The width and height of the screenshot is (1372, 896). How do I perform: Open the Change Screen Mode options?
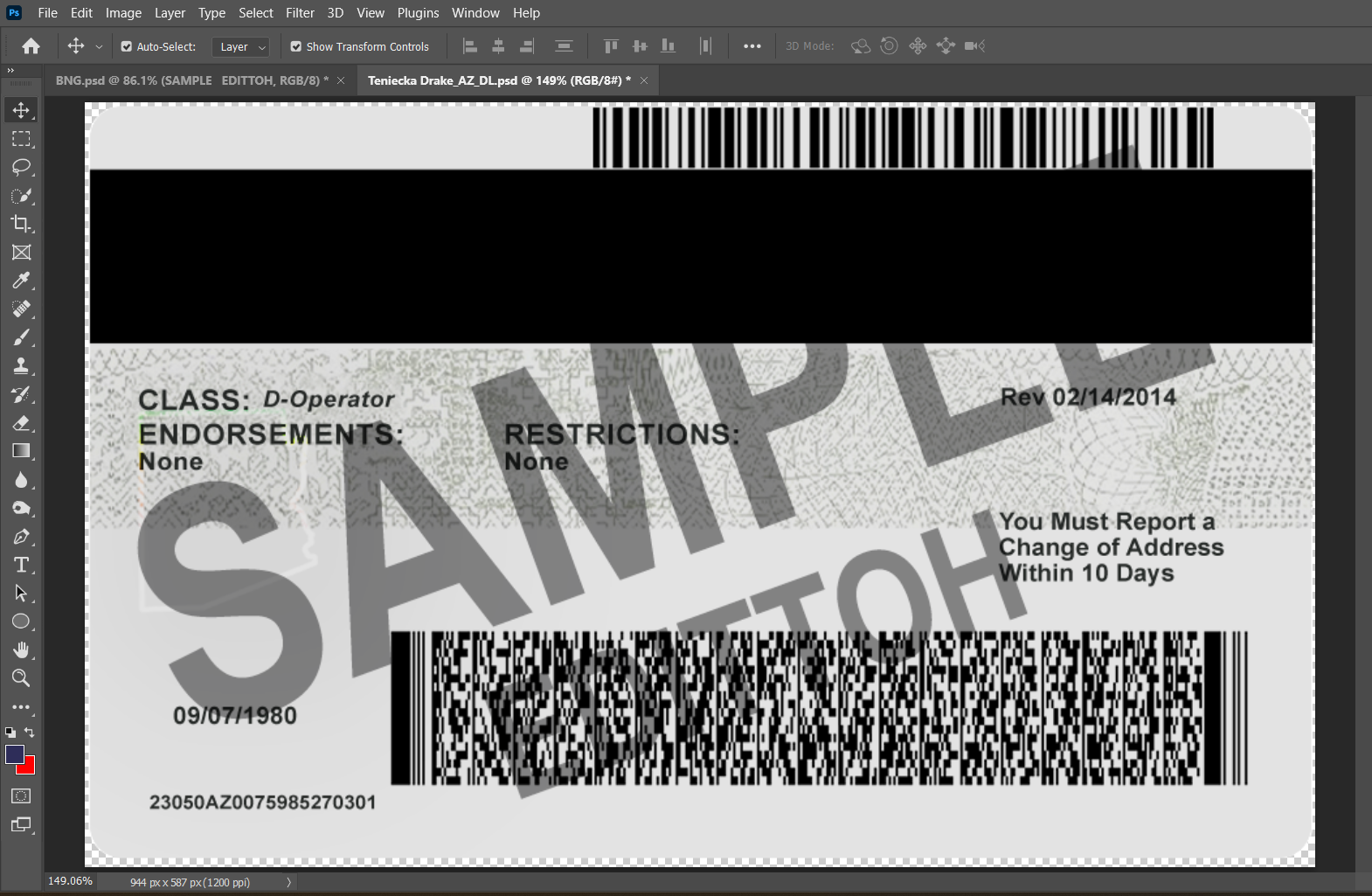pos(21,824)
